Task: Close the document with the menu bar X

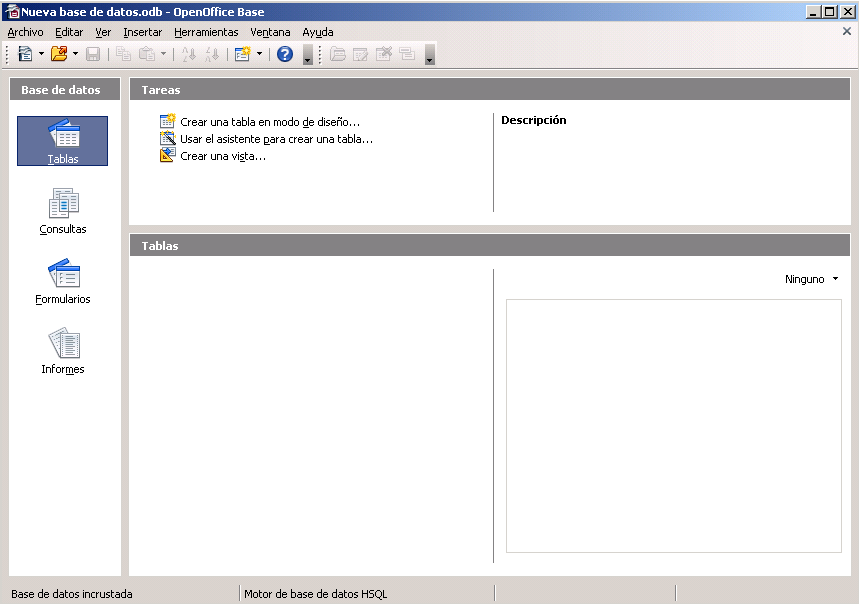Action: 846,31
